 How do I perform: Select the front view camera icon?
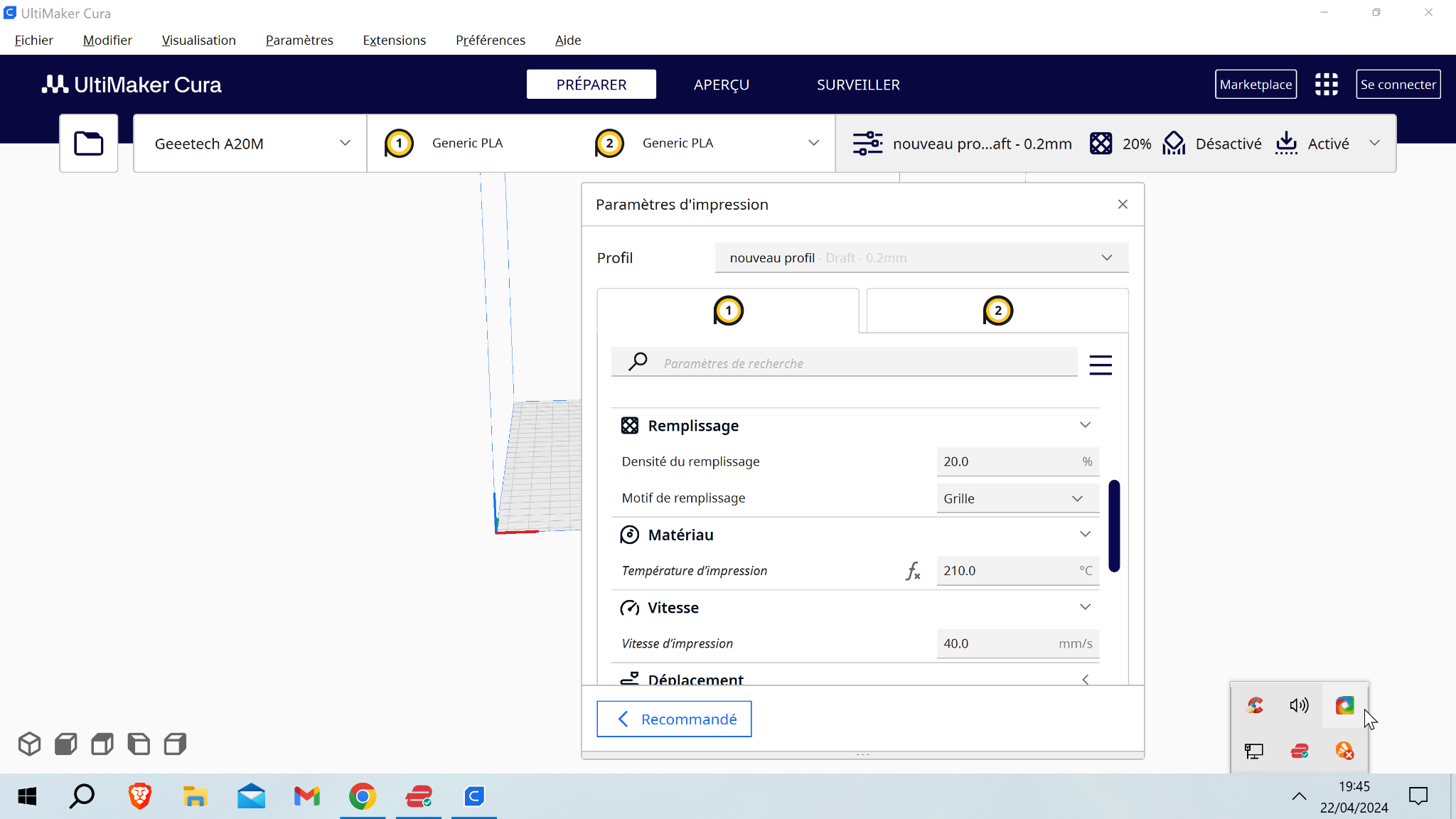click(65, 744)
